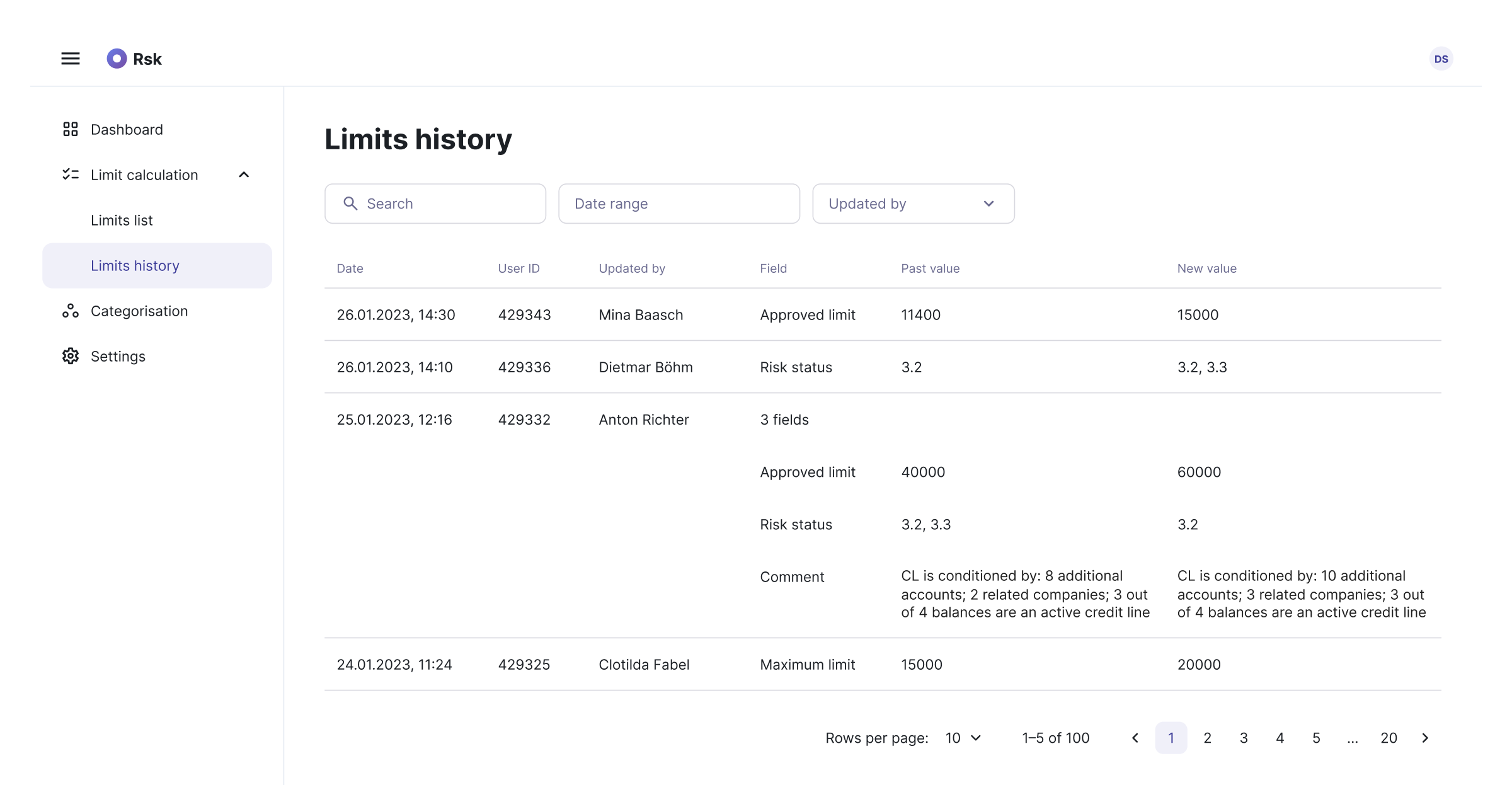Click the Categorisation nodes icon

click(x=71, y=311)
